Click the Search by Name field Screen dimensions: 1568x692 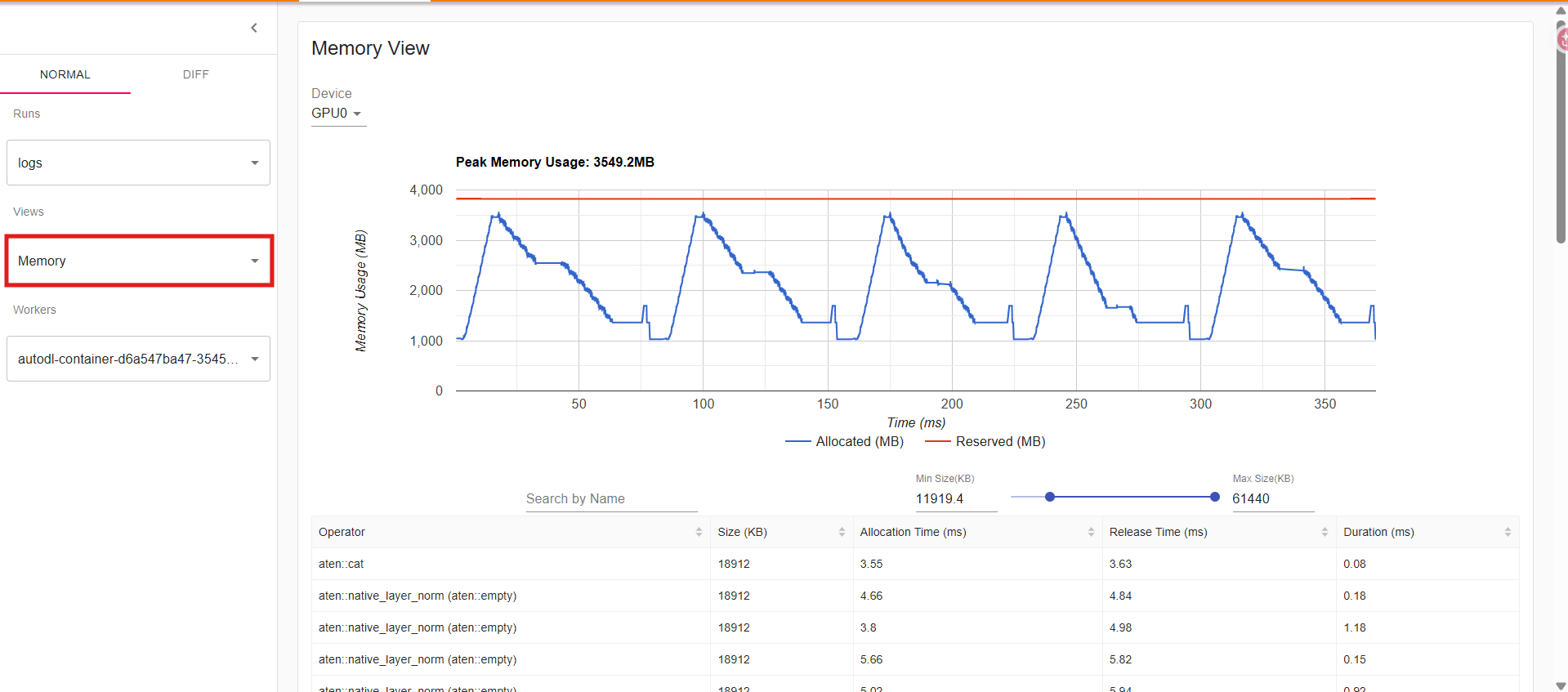click(610, 498)
